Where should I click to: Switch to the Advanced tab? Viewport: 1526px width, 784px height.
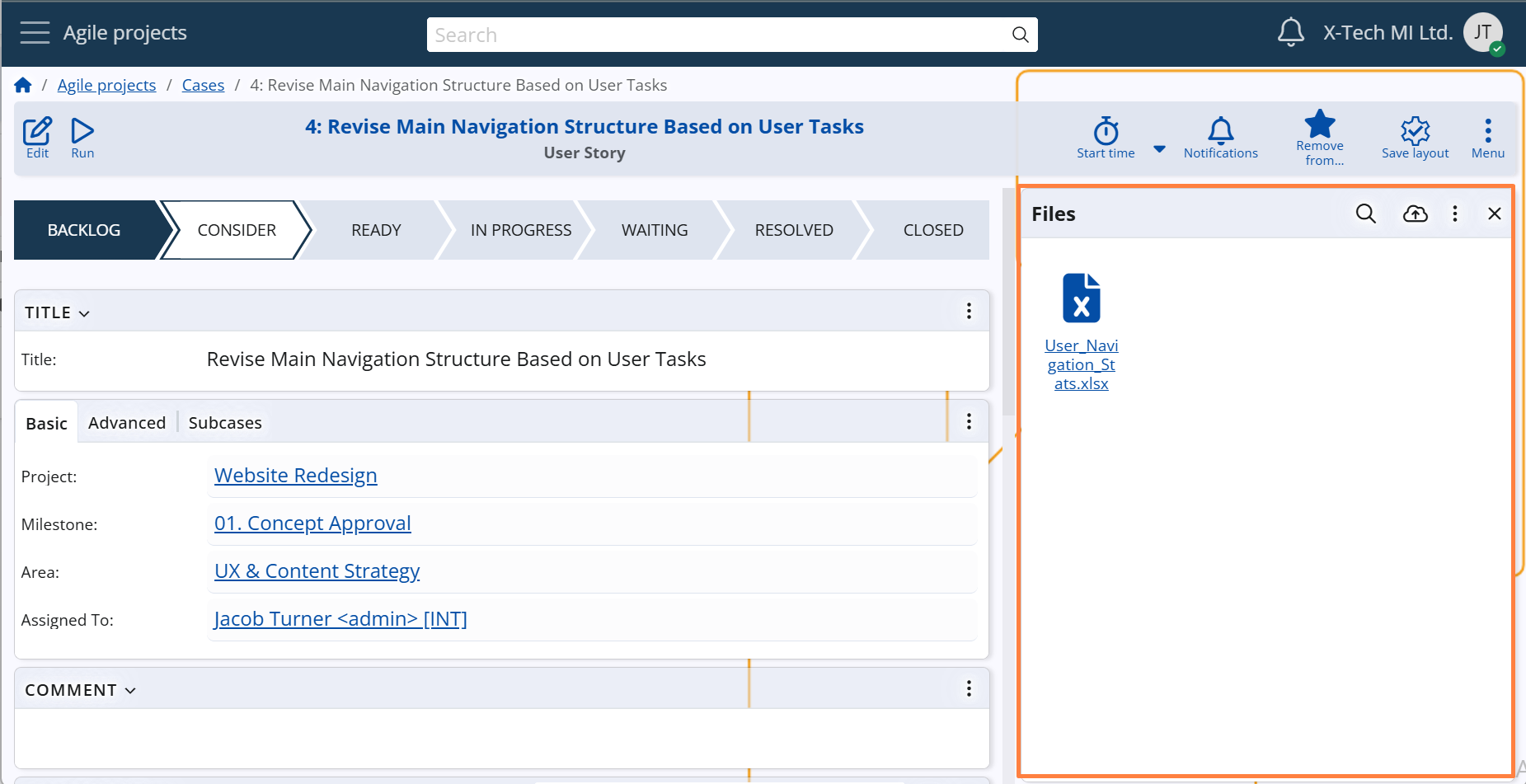127,423
